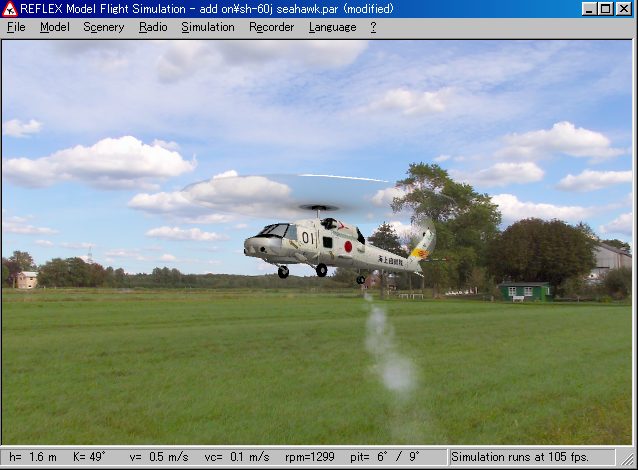
Task: Click the REFLEX app icon in title bar
Action: (x=9, y=9)
